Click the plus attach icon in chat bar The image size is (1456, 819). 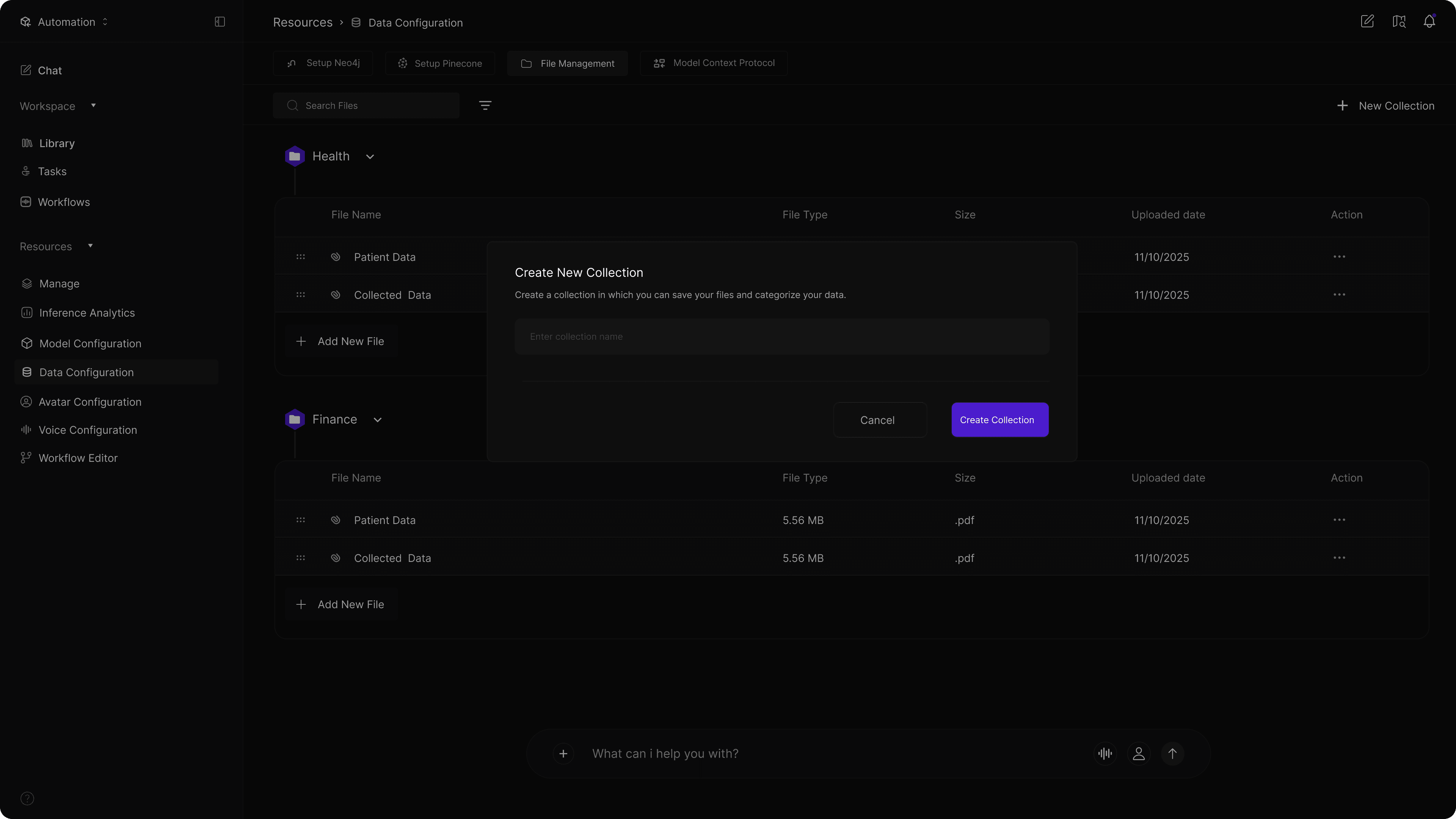563,753
